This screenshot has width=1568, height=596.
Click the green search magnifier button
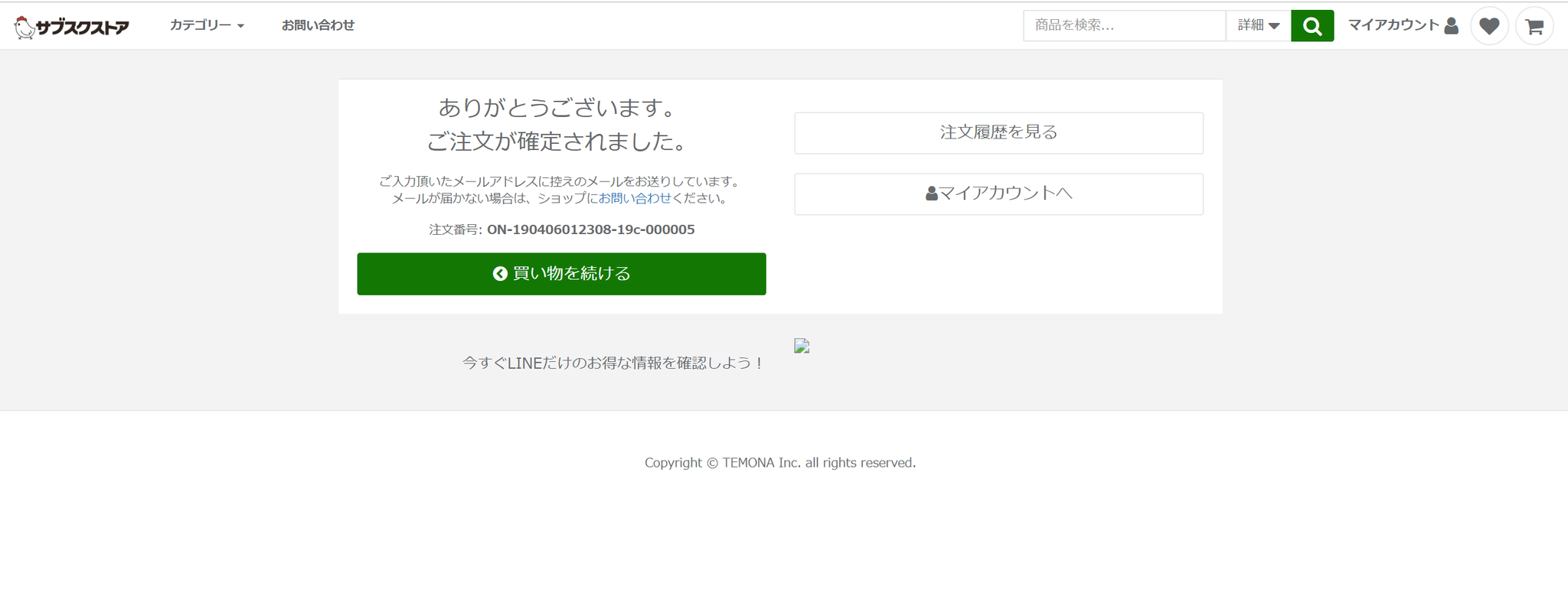point(1312,25)
